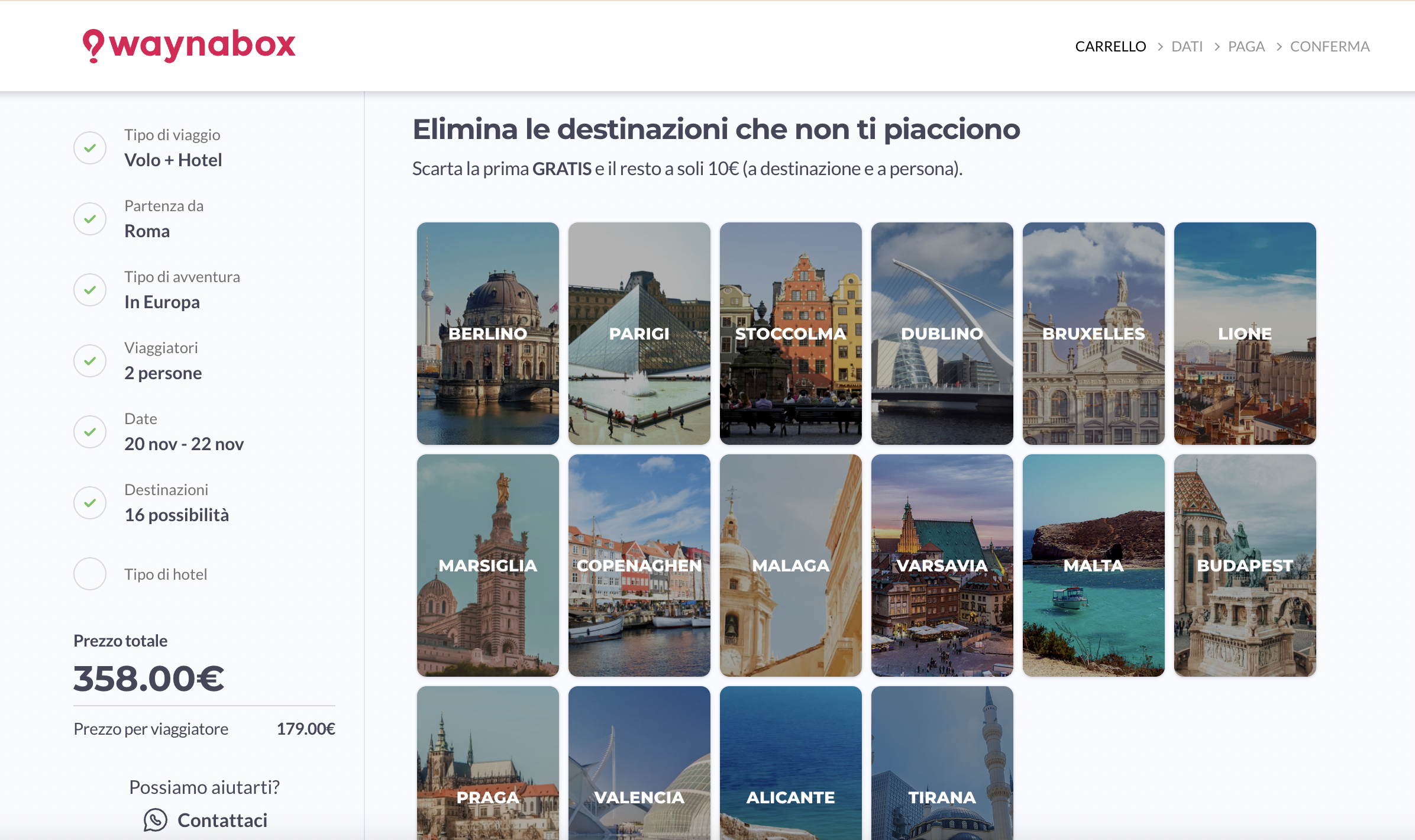Go to the CARRELLO step
The image size is (1415, 840).
tap(1110, 46)
